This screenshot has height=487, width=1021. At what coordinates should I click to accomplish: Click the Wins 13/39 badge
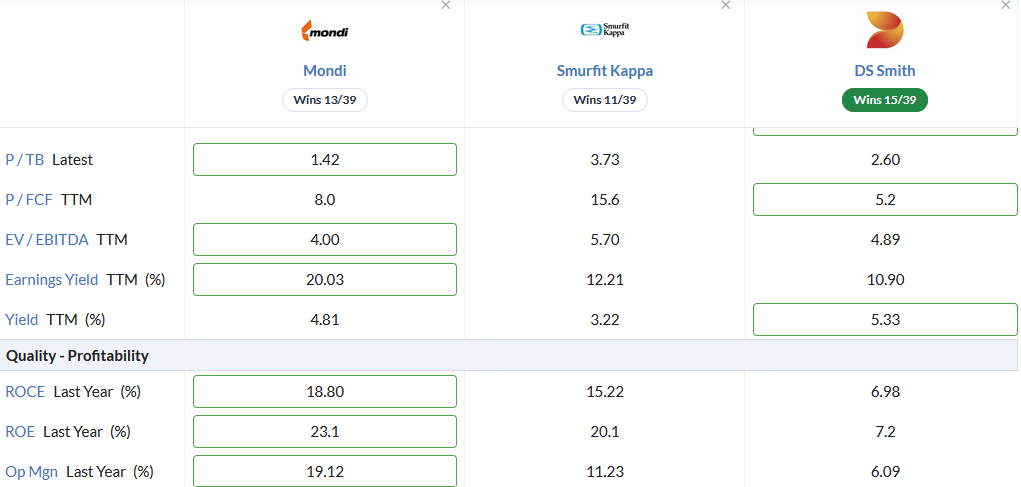[325, 100]
